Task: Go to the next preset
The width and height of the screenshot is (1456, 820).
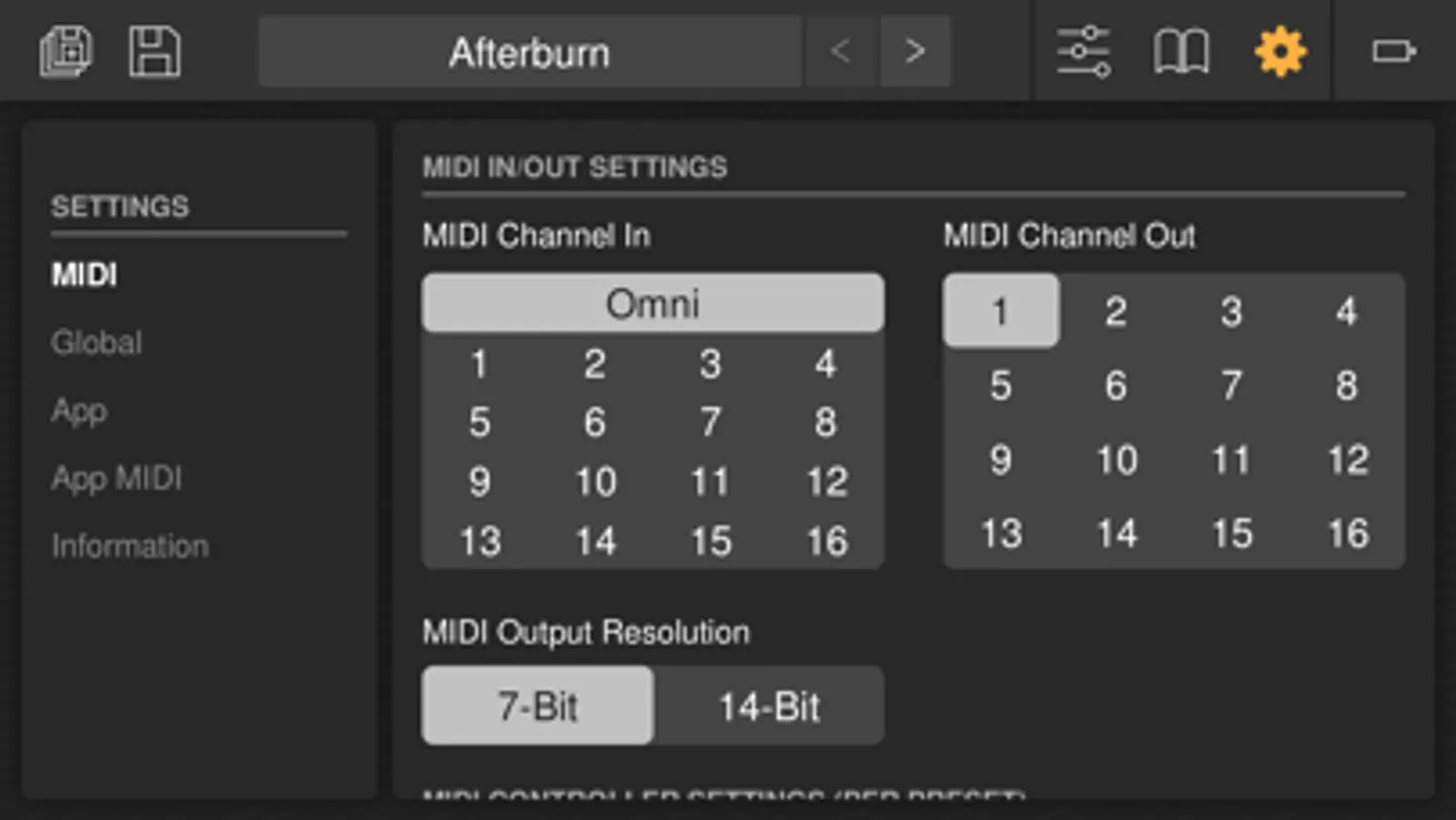Action: click(915, 51)
